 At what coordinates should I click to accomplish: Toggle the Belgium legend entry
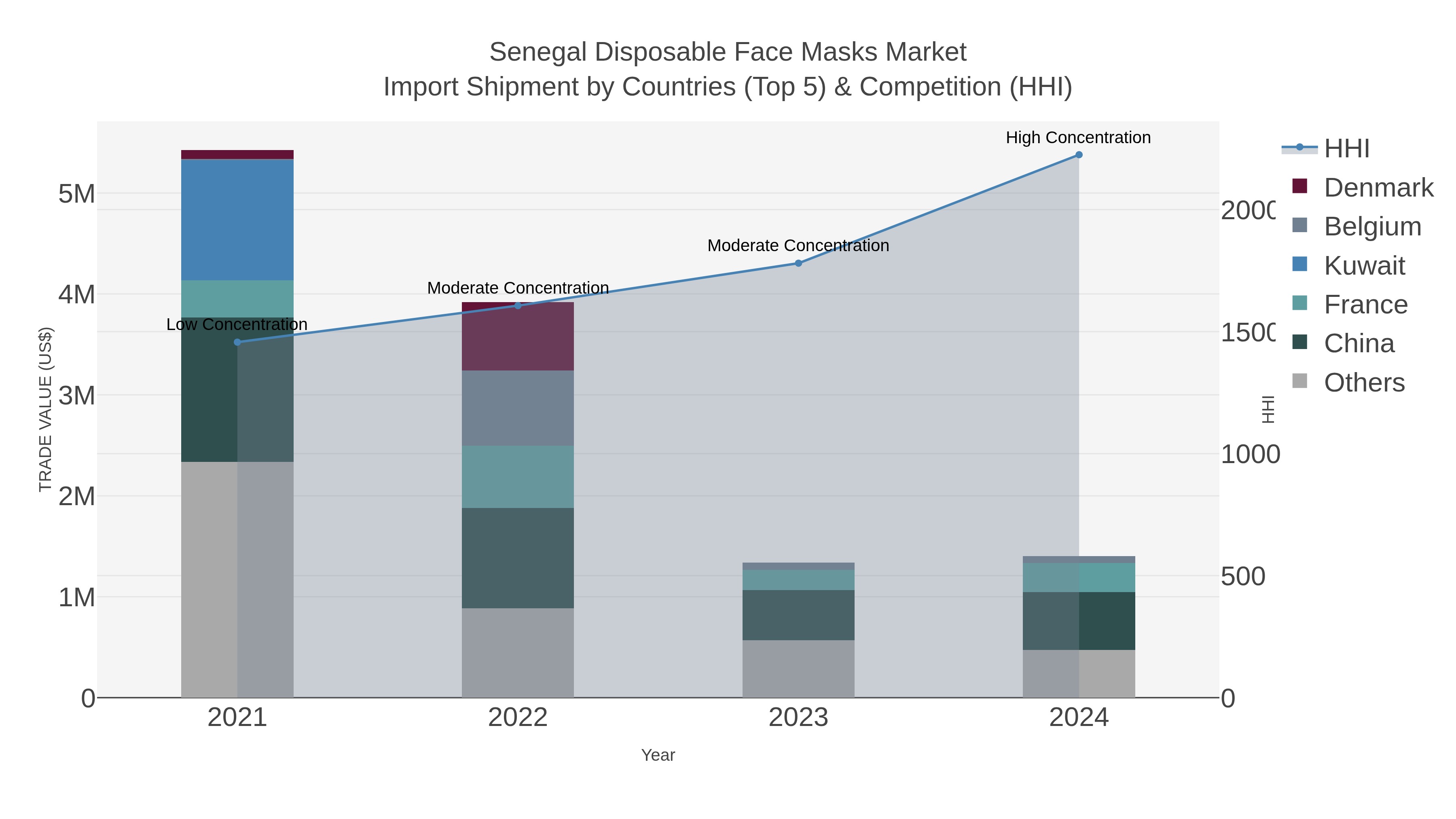point(1357,226)
